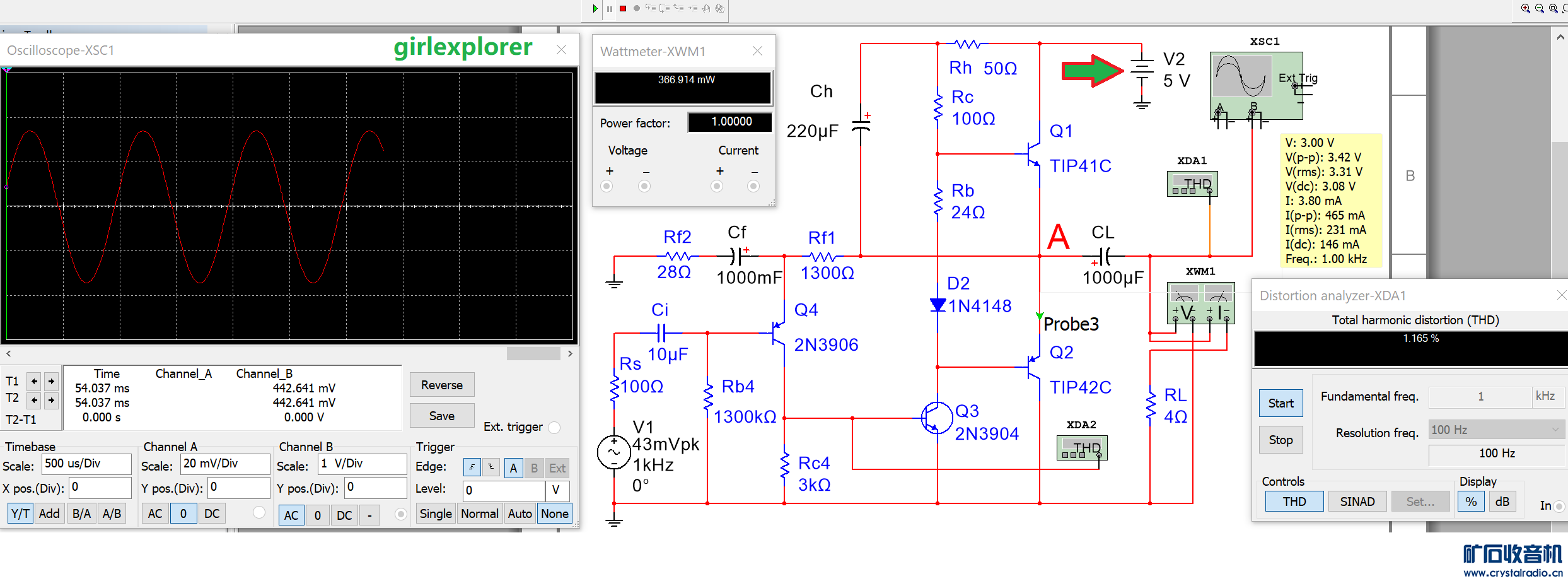Open the Resolution freq. dropdown
Screen dimensions: 1568x581
(1496, 430)
